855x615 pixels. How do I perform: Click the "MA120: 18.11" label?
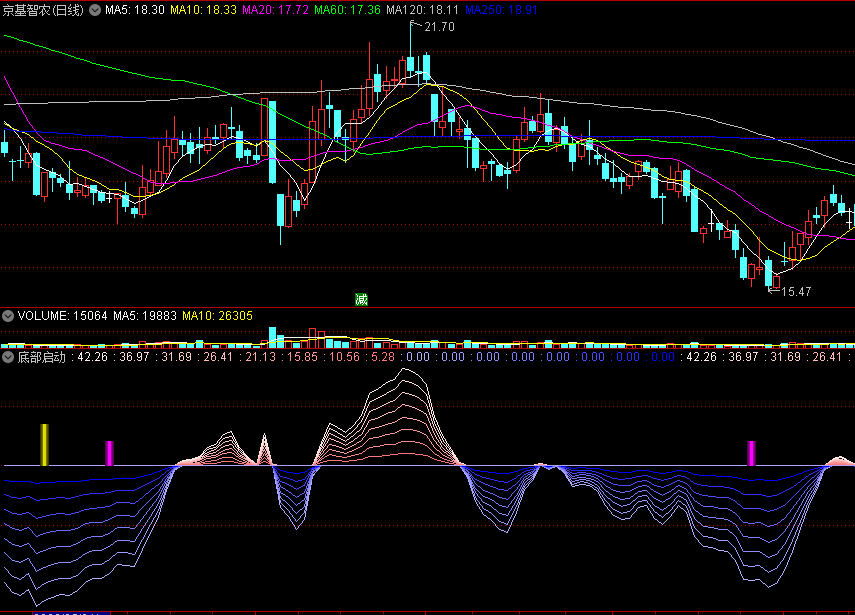point(423,10)
